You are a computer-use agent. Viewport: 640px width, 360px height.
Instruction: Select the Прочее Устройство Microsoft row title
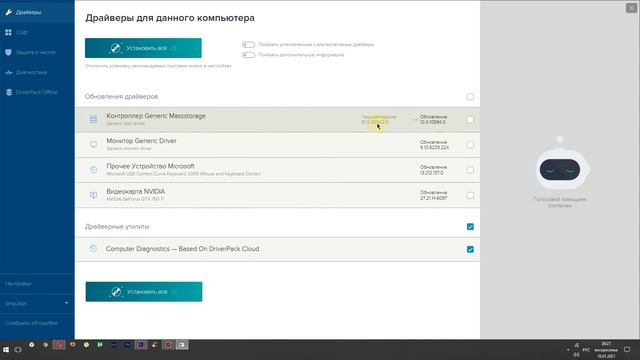click(150, 166)
